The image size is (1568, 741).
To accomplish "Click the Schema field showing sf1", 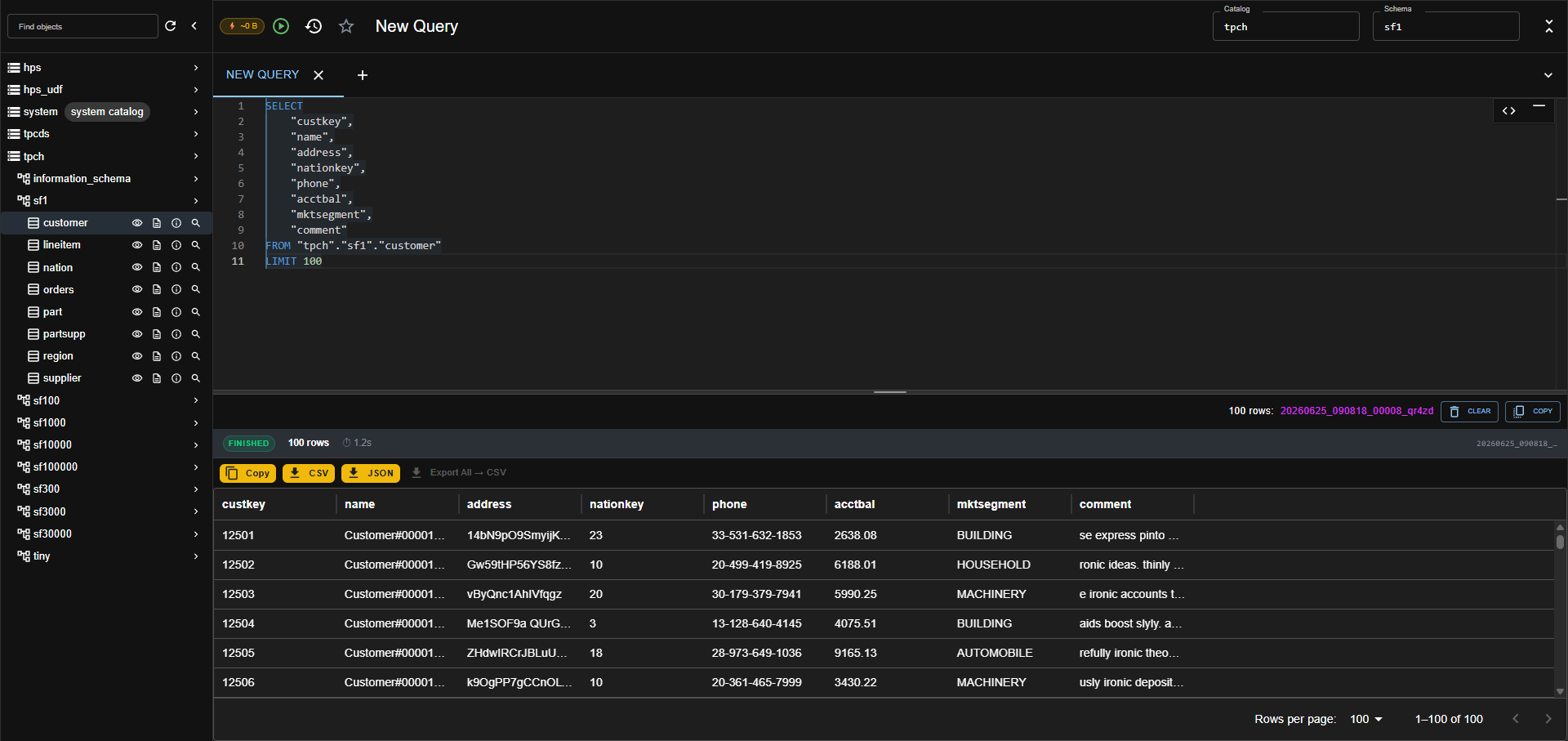I will [x=1445, y=26].
